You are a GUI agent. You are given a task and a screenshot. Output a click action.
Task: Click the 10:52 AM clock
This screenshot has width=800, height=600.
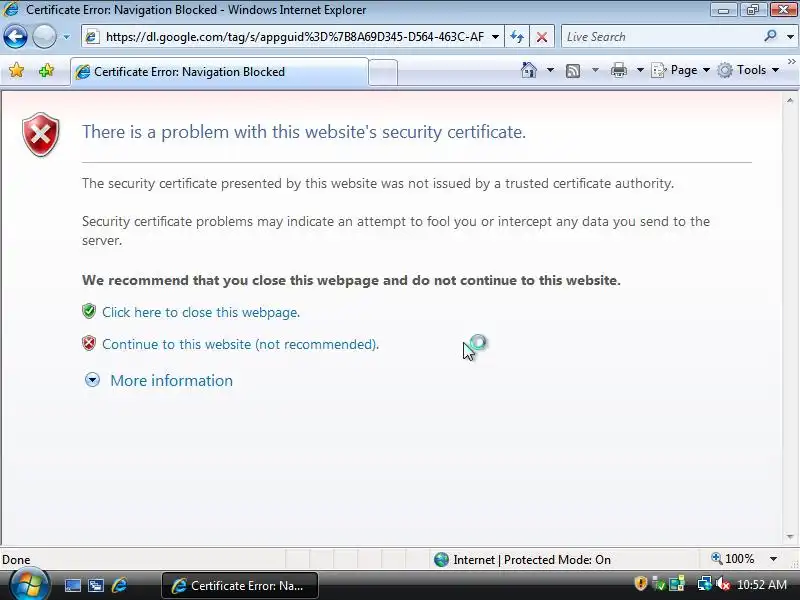click(x=762, y=585)
